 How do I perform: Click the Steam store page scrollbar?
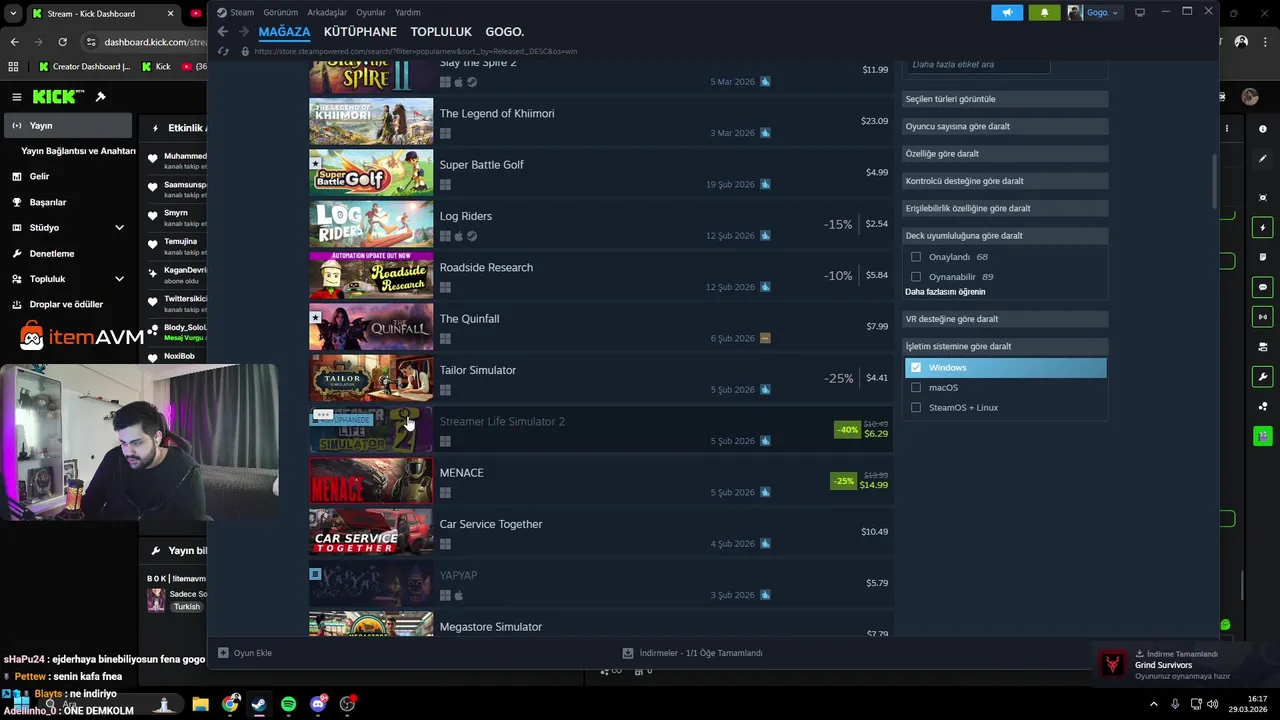1215,180
